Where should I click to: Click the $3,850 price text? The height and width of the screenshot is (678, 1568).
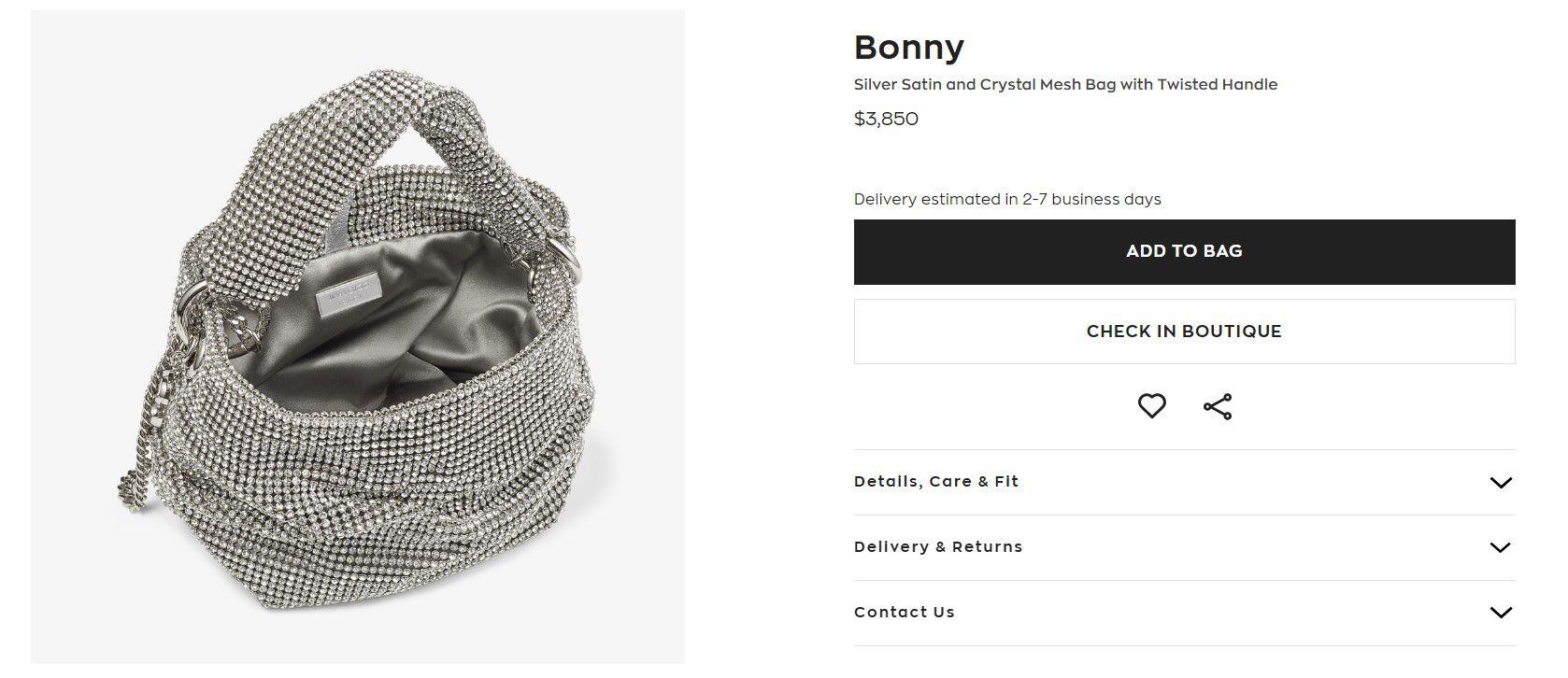pos(886,120)
